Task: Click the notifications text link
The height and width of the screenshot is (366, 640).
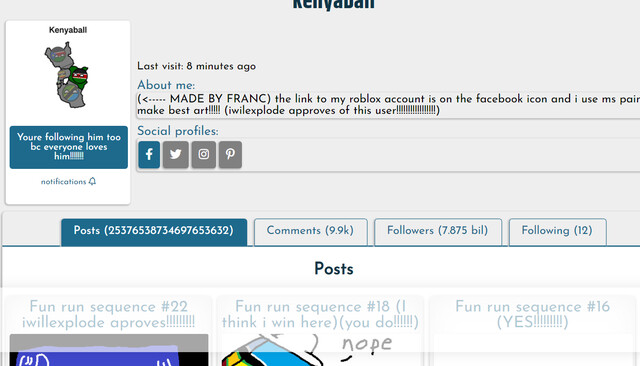Action: (x=63, y=182)
